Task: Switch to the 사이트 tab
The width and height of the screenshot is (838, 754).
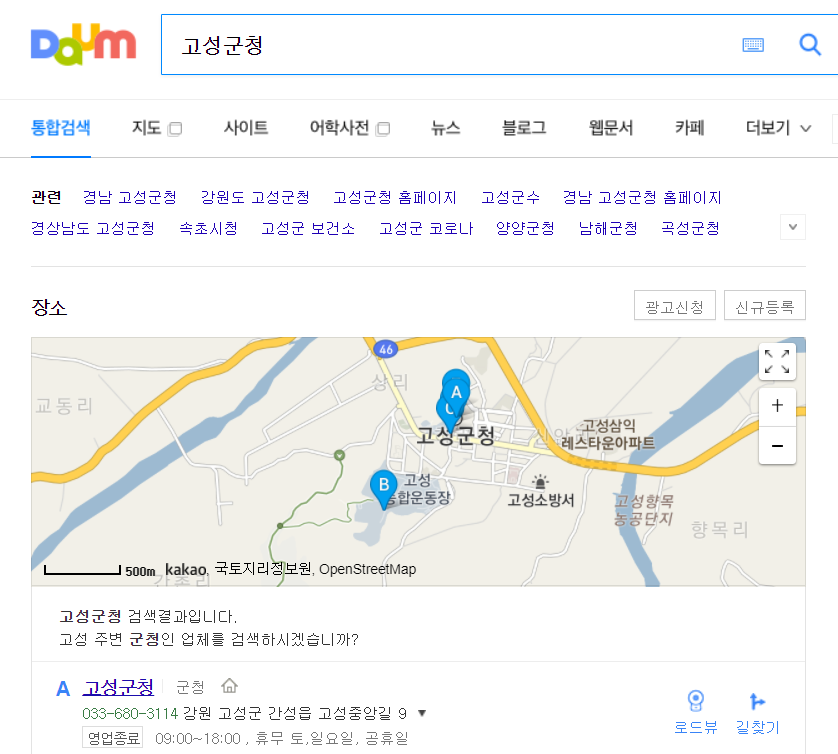Action: tap(246, 128)
